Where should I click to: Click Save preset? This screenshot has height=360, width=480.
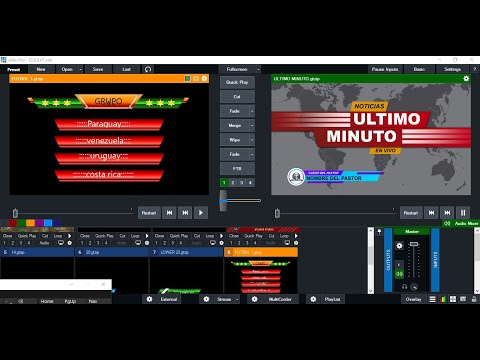tap(98, 69)
